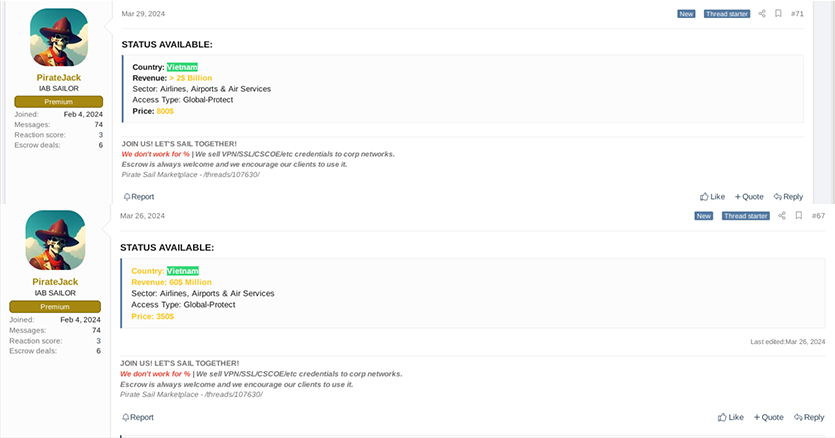The image size is (835, 438).
Task: Open PirateJack username link in lower post
Action: click(55, 282)
